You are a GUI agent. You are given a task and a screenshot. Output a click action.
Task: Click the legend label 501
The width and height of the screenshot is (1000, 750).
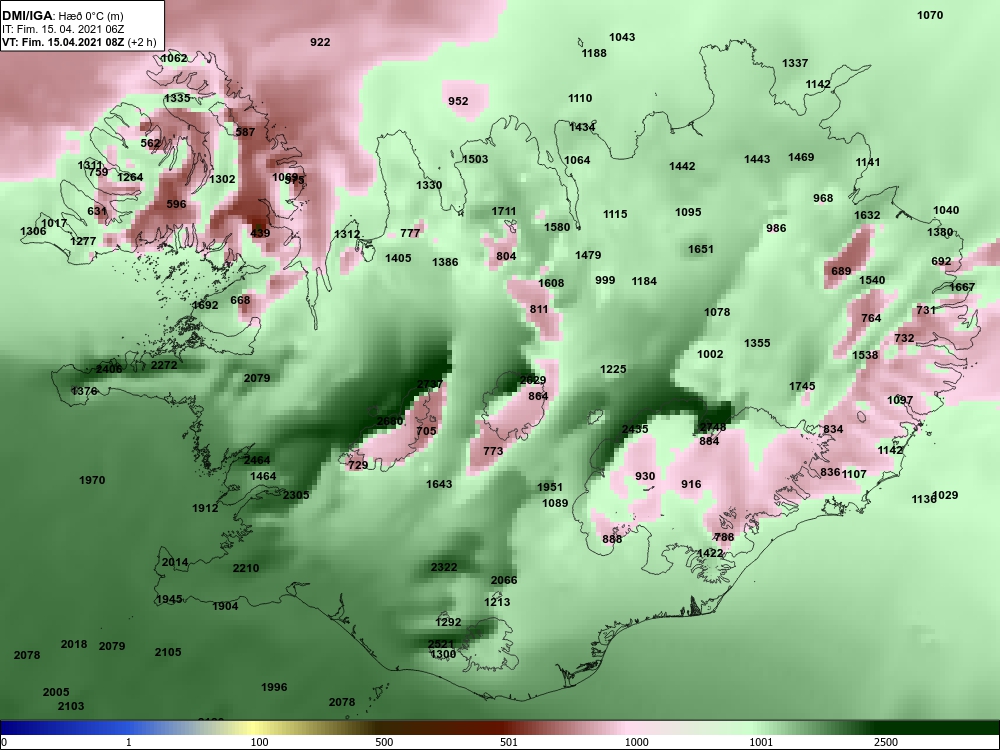[x=508, y=742]
